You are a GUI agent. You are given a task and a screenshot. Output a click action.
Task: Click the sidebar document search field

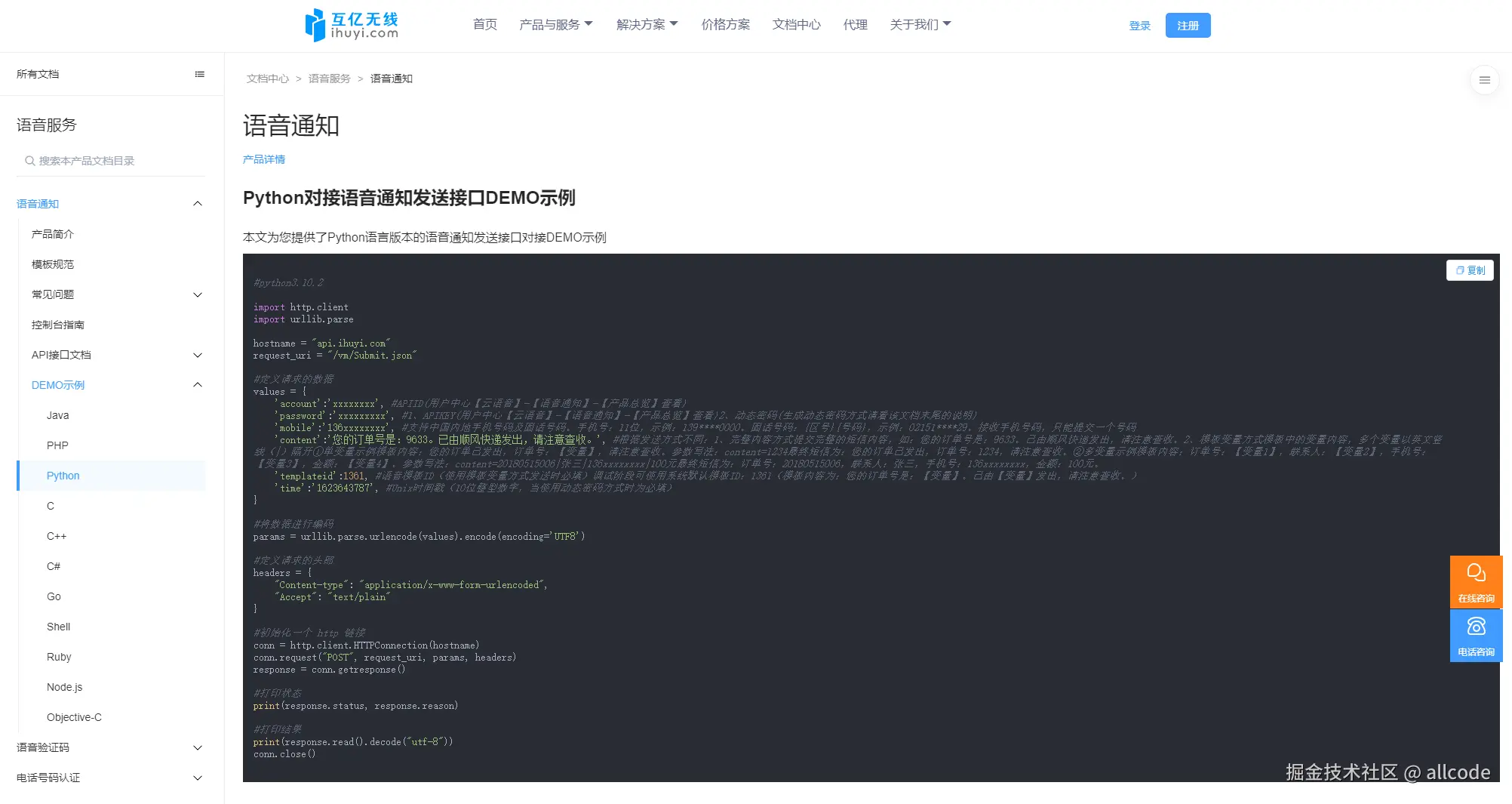pyautogui.click(x=106, y=160)
